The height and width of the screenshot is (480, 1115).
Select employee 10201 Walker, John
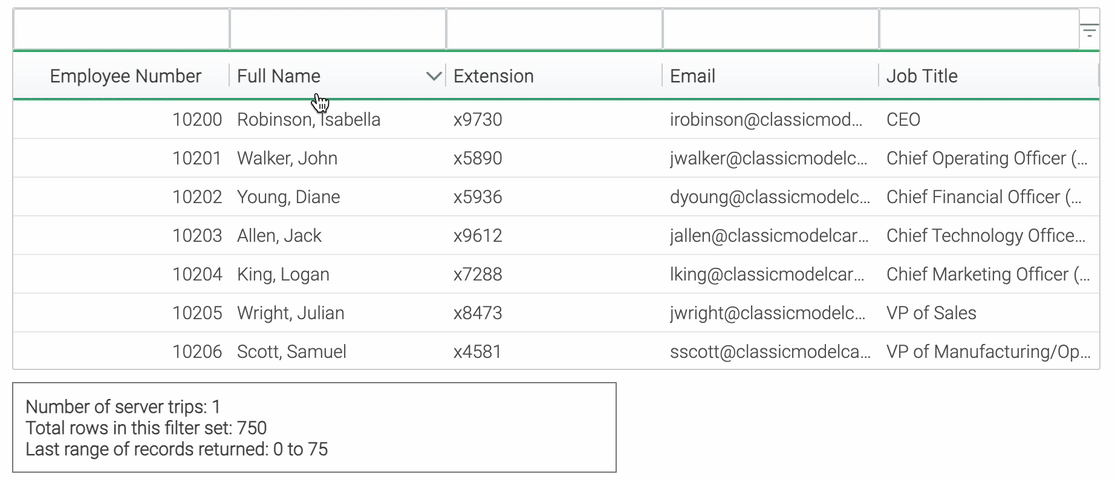pos(556,158)
